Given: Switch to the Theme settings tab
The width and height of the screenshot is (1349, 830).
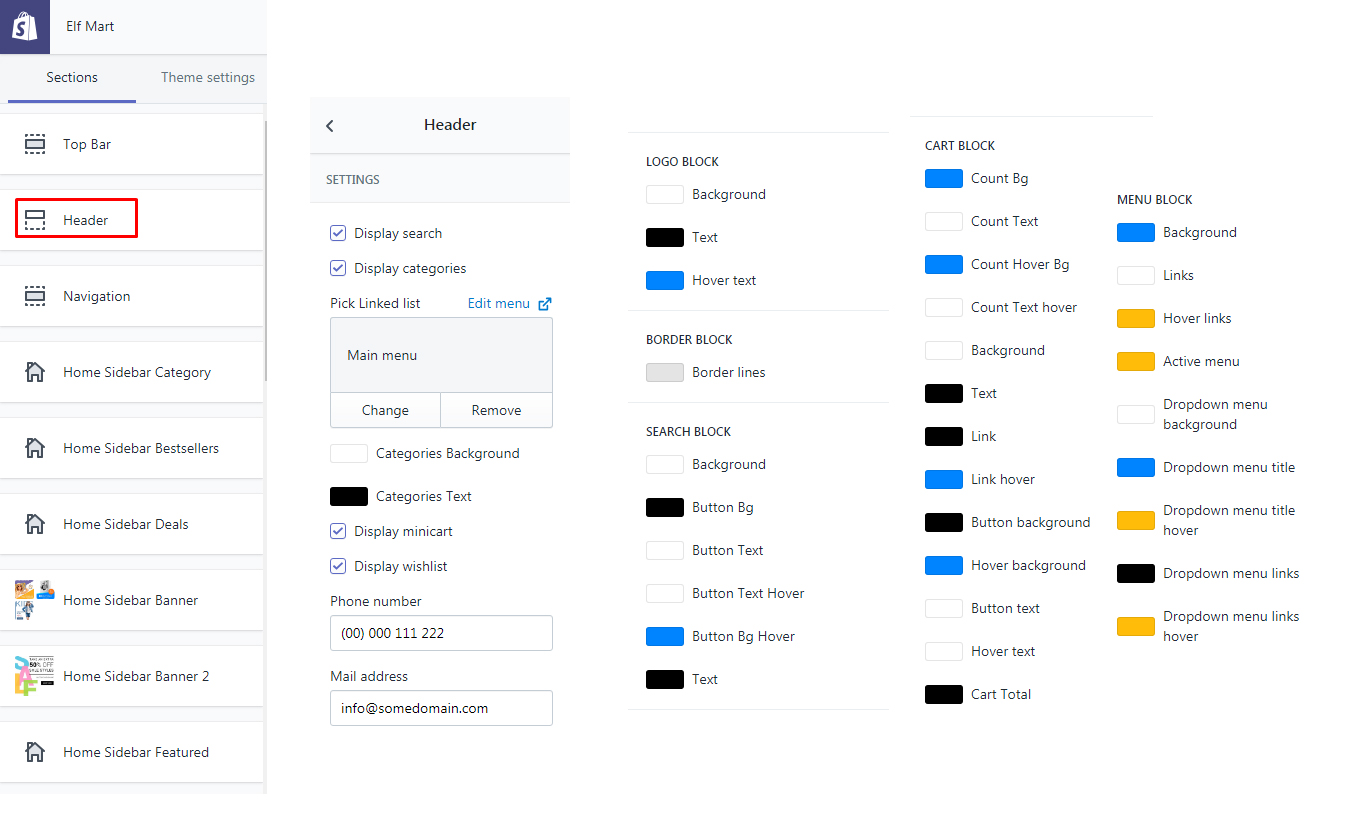Looking at the screenshot, I should click(x=207, y=77).
